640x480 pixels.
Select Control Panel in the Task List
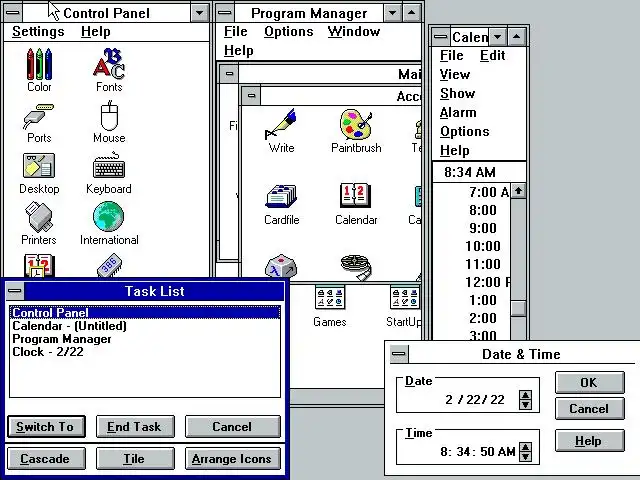[x=145, y=313]
